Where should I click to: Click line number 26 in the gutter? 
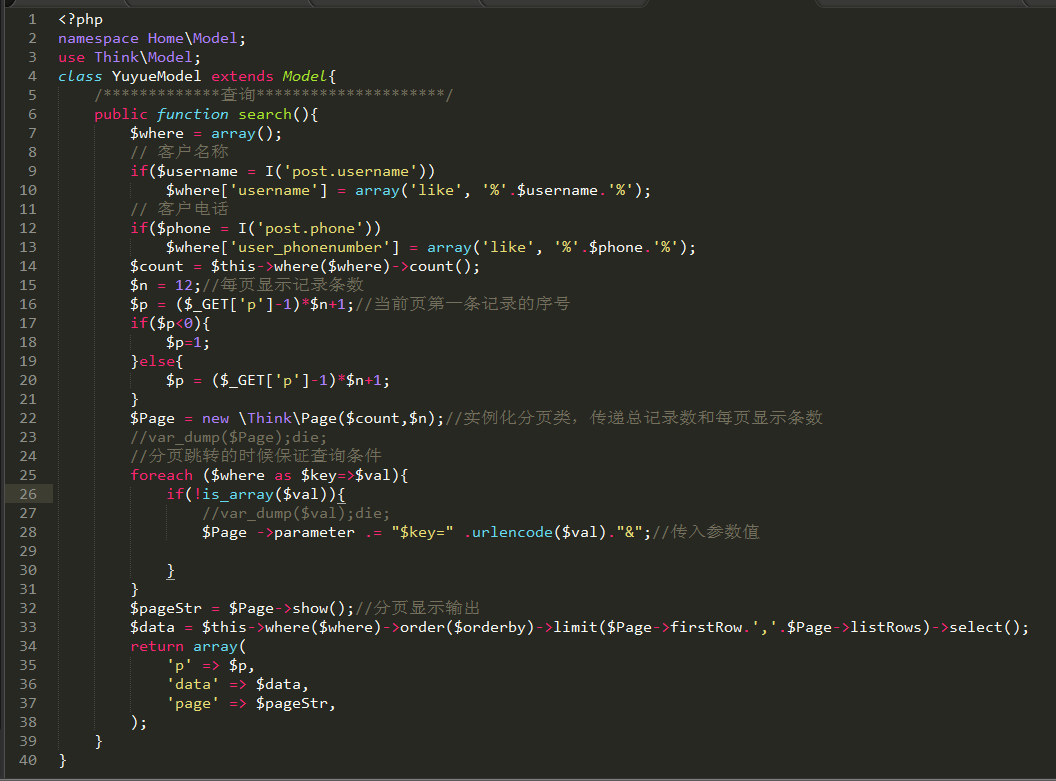coord(28,494)
